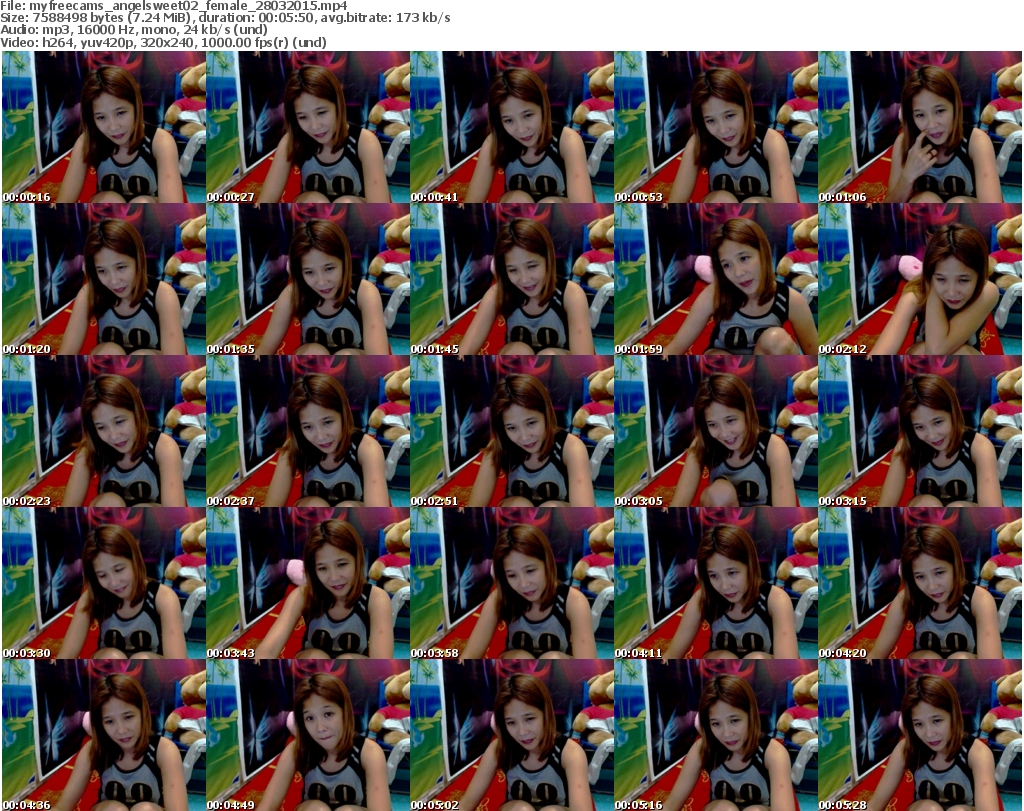This screenshot has width=1024, height=811.
Task: Click the thumbnail stamped 00:05:16
Action: [716, 735]
